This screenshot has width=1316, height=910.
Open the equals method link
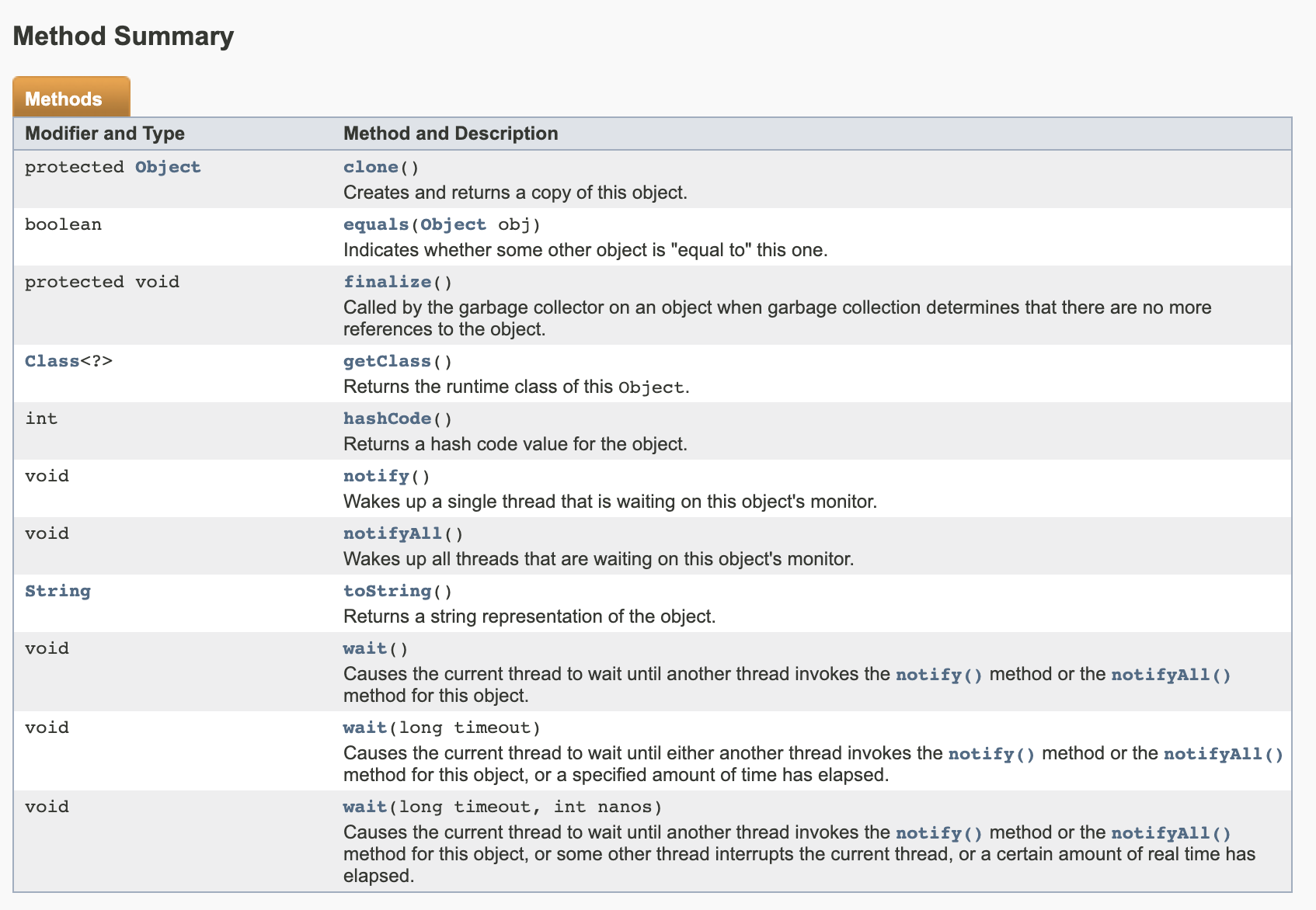(x=376, y=224)
